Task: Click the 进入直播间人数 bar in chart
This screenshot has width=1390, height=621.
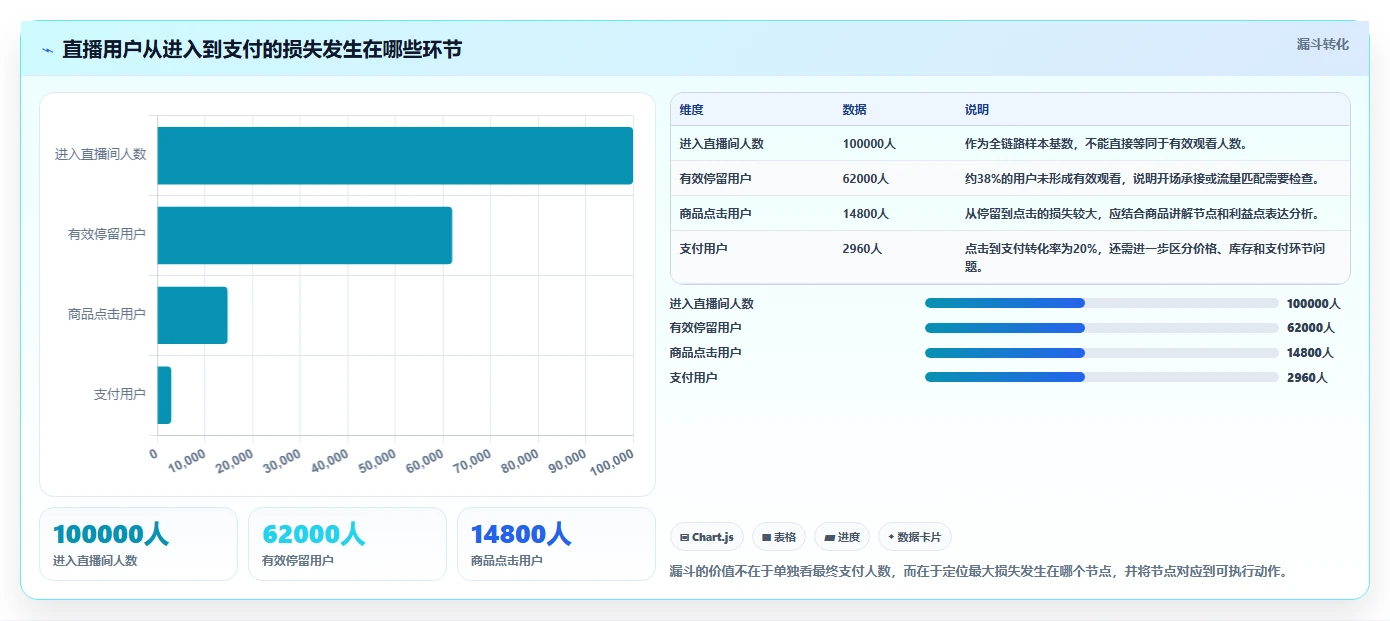Action: point(395,155)
